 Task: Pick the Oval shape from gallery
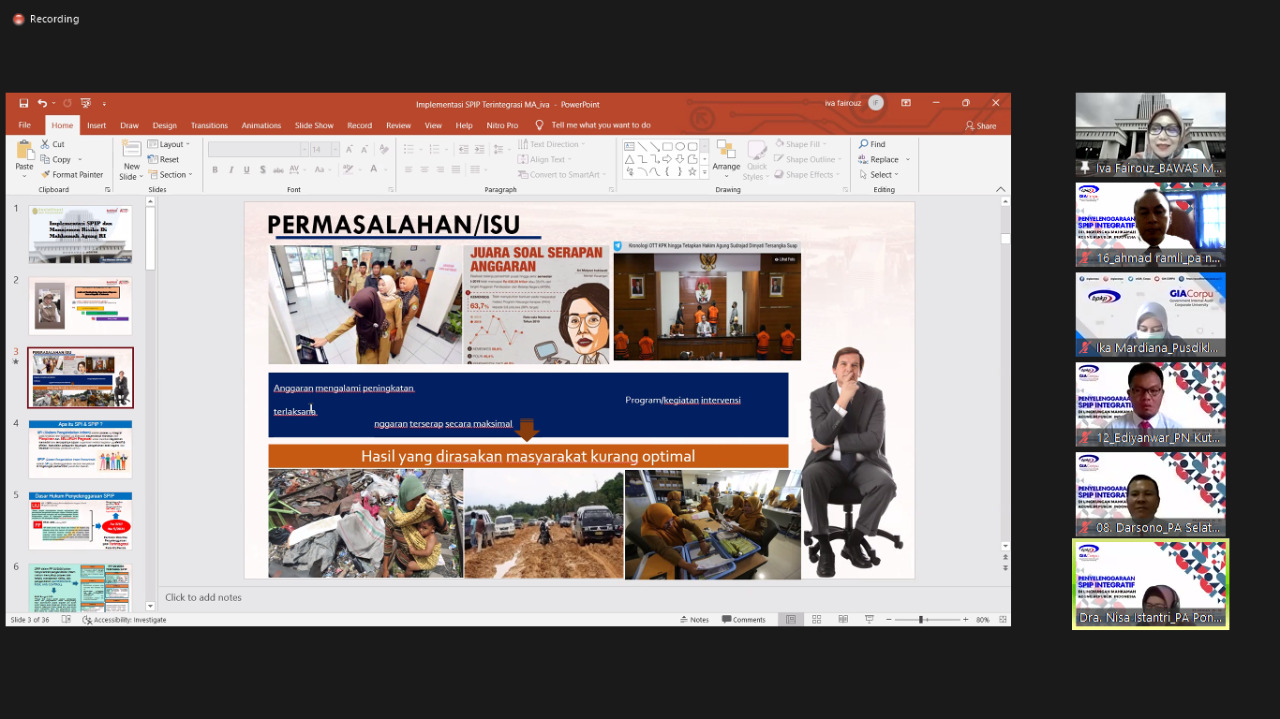pos(680,147)
